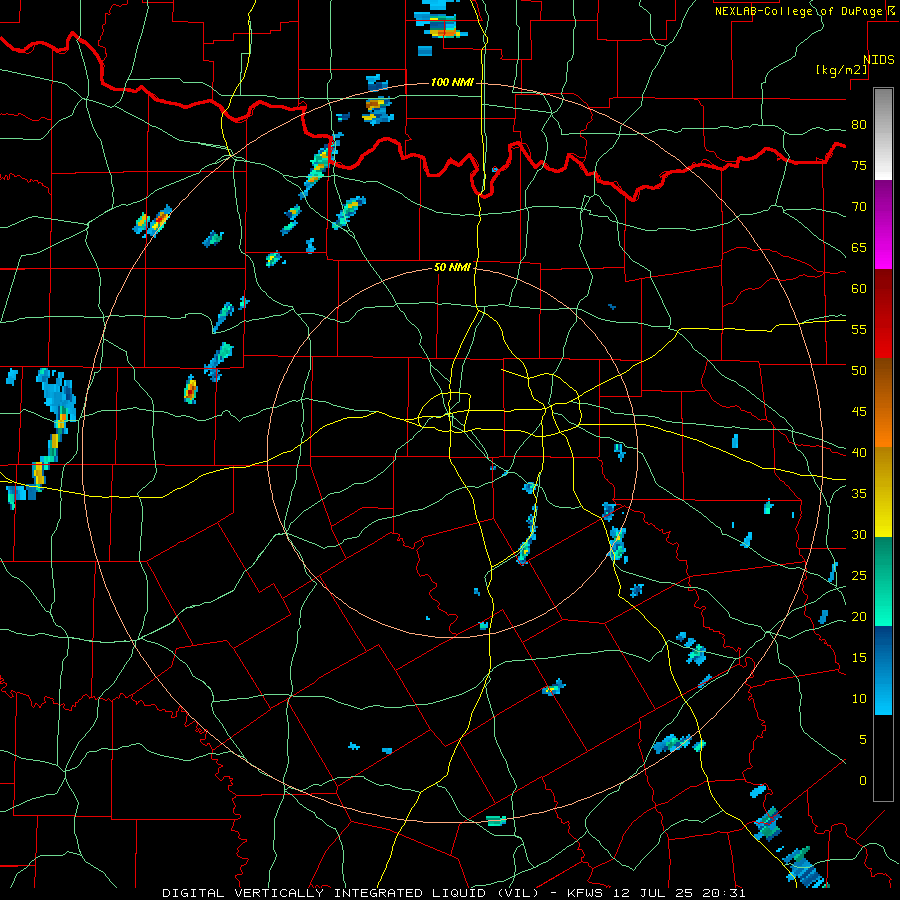Pick the yellow segment of the color scale
900x900 pixels.
click(x=883, y=492)
